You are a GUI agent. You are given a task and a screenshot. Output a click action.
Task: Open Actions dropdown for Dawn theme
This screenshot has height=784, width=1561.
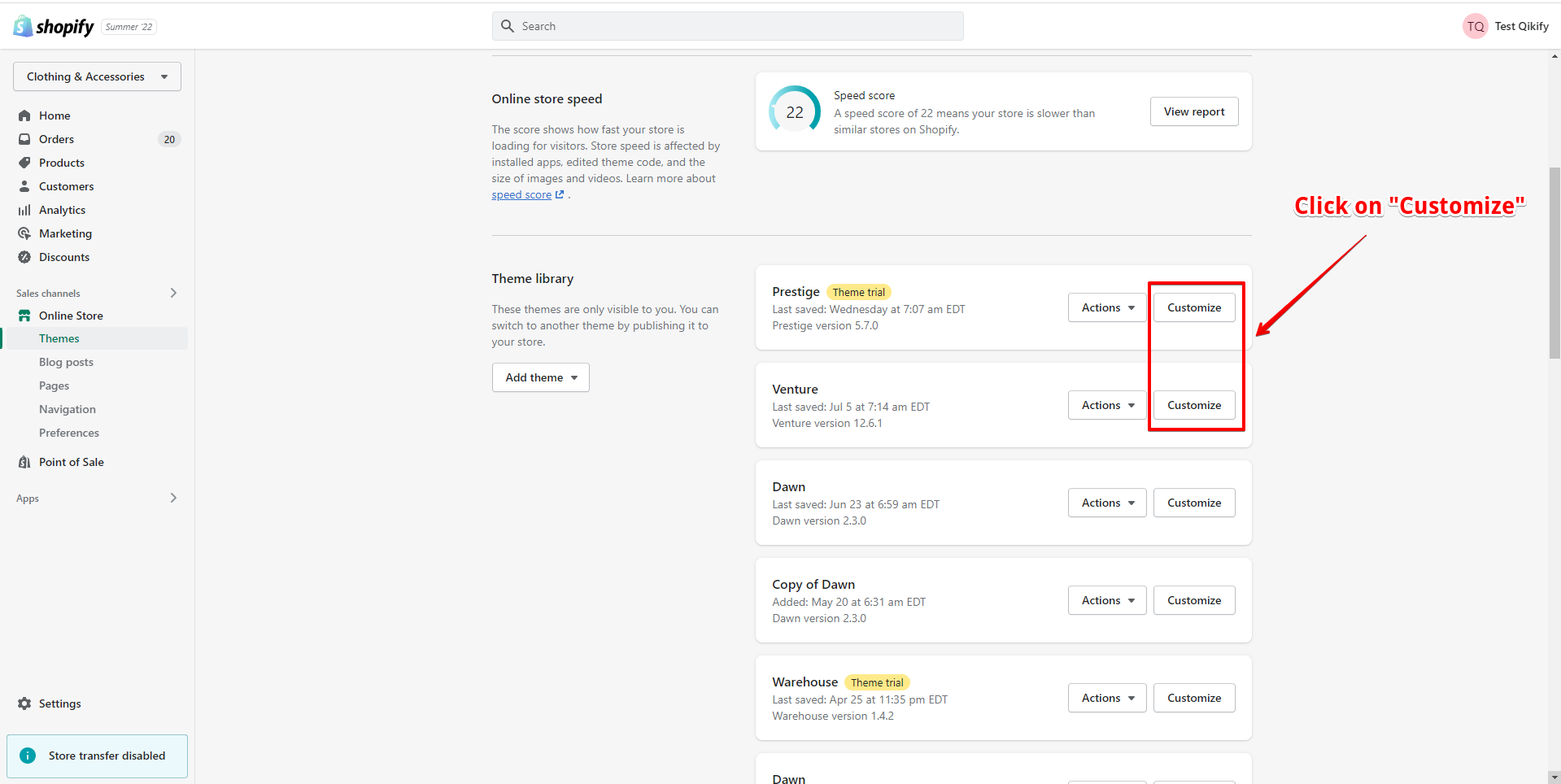tap(1107, 503)
